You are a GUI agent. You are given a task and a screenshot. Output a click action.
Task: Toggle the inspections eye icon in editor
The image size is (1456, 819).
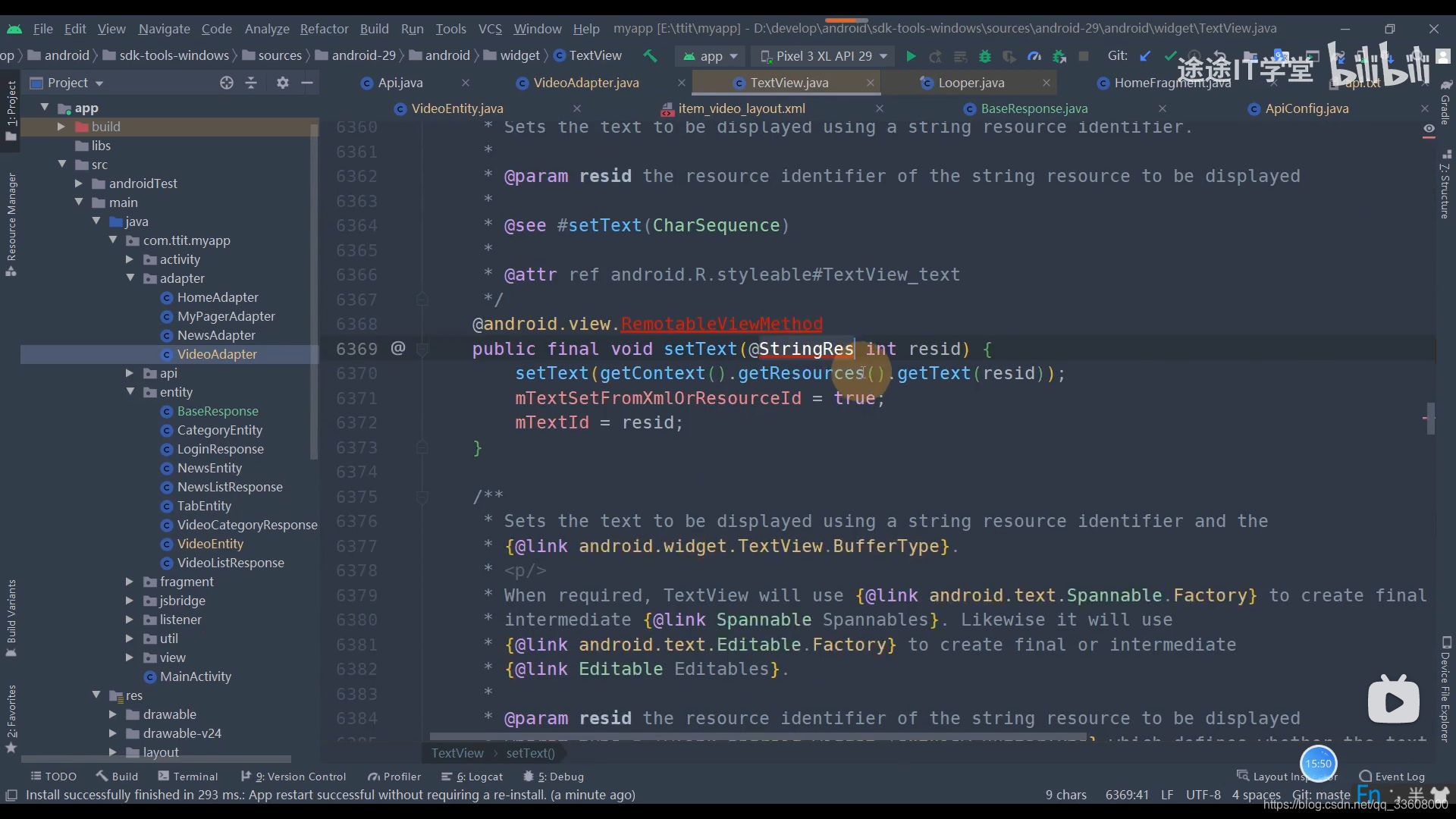[x=1429, y=129]
